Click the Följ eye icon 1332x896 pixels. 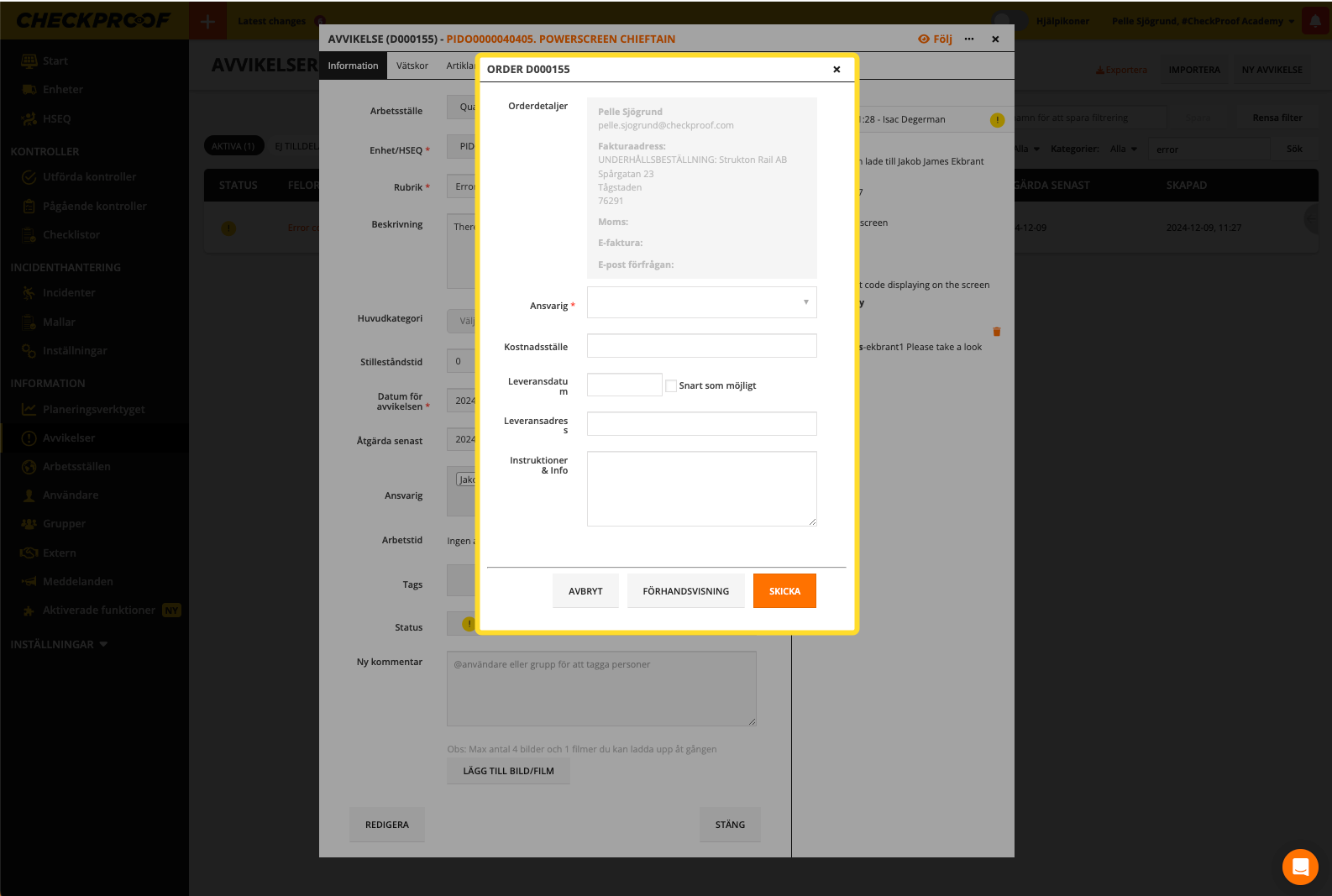[x=924, y=39]
